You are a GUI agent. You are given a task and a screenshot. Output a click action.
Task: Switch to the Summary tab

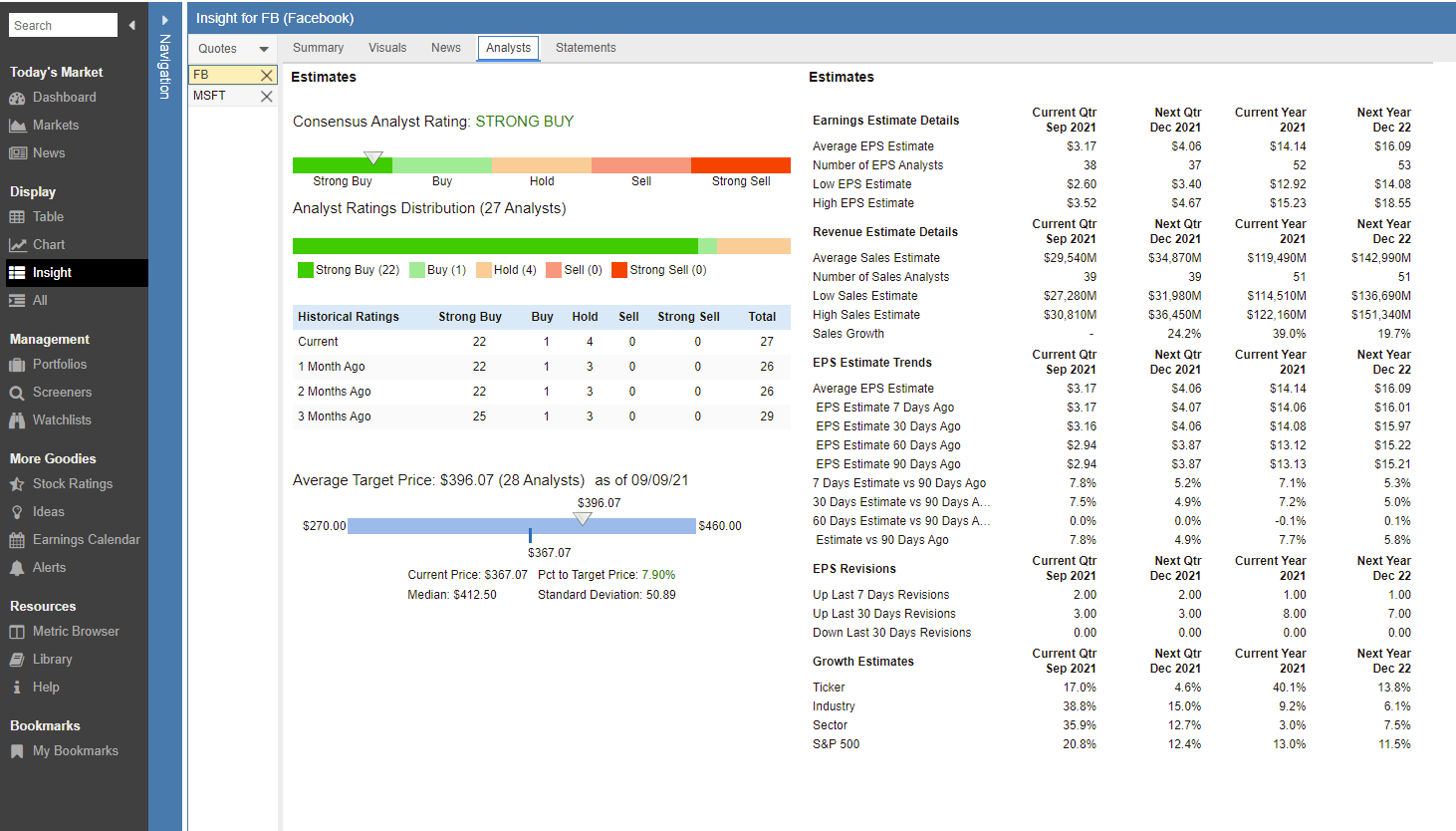[x=318, y=48]
